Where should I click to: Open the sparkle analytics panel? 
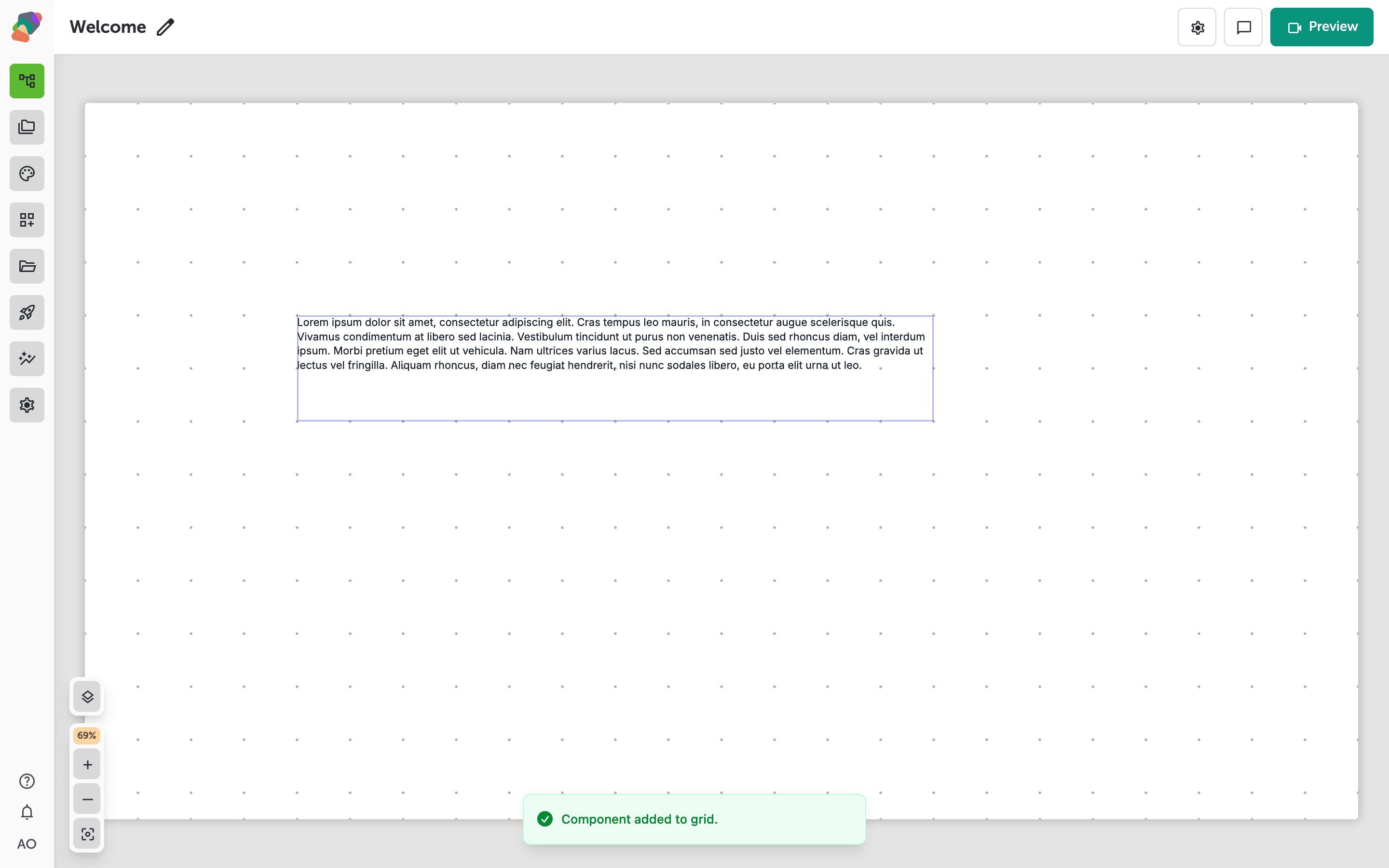pyautogui.click(x=27, y=359)
